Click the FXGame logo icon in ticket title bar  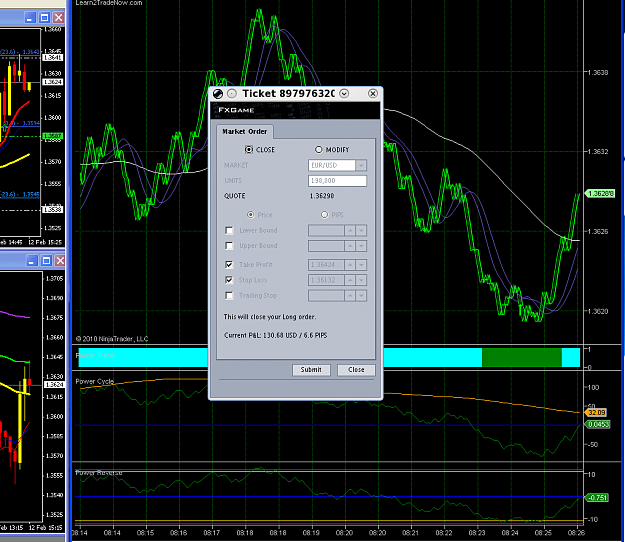218,94
